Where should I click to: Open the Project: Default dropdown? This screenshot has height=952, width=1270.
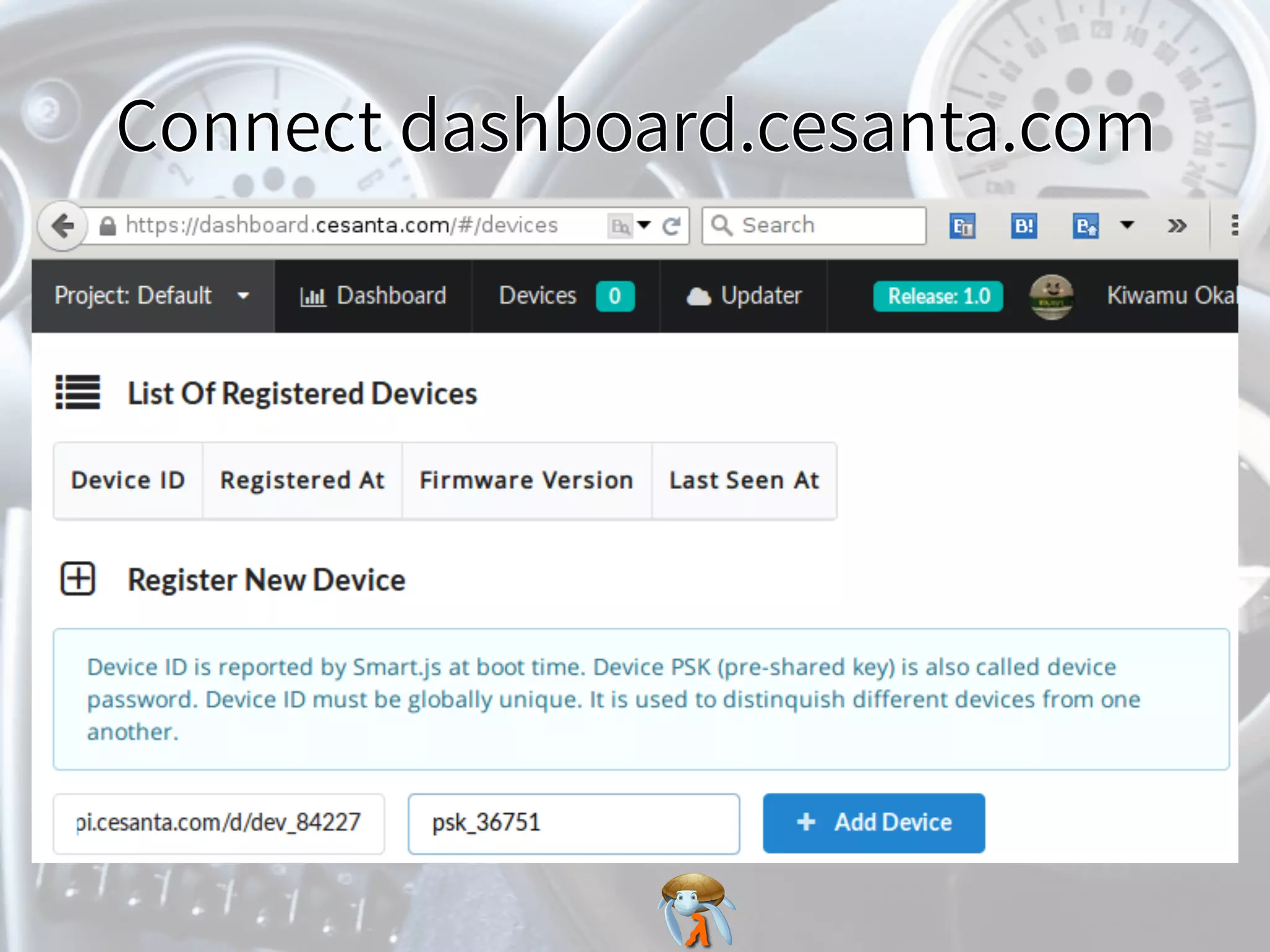point(153,296)
